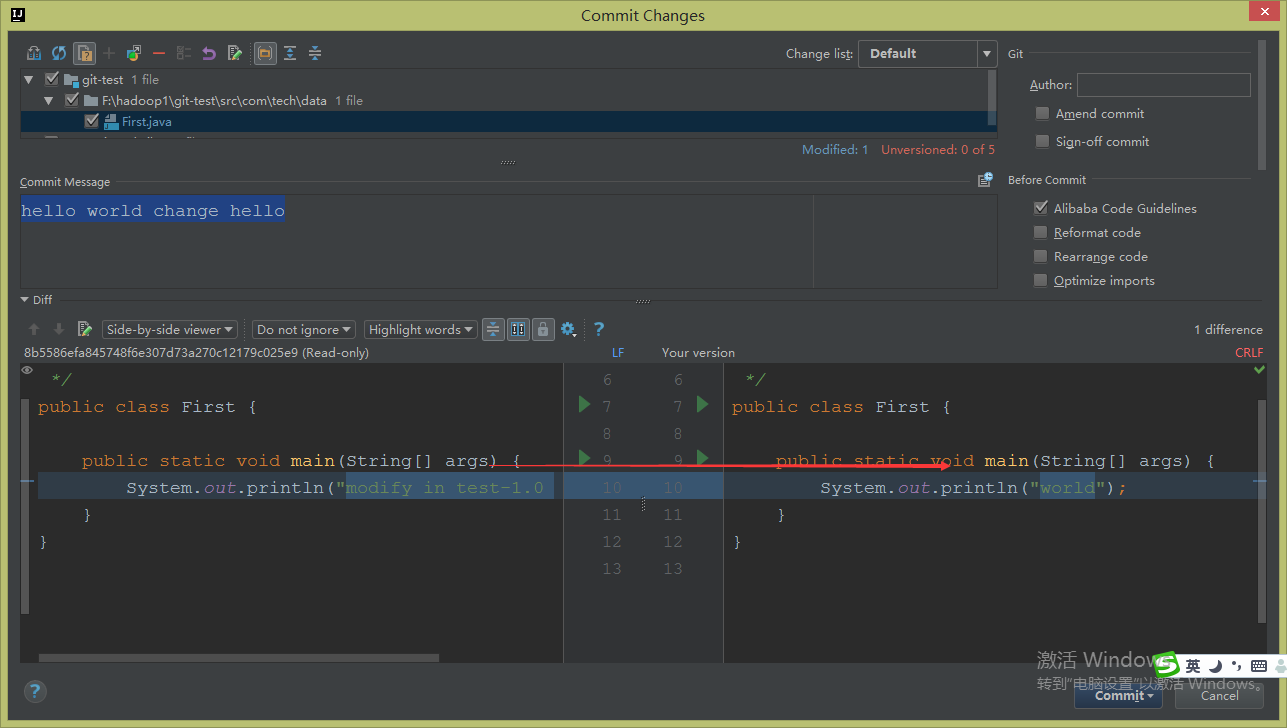Click the red Delete icon
Image resolution: width=1287 pixels, height=728 pixels.
[159, 53]
